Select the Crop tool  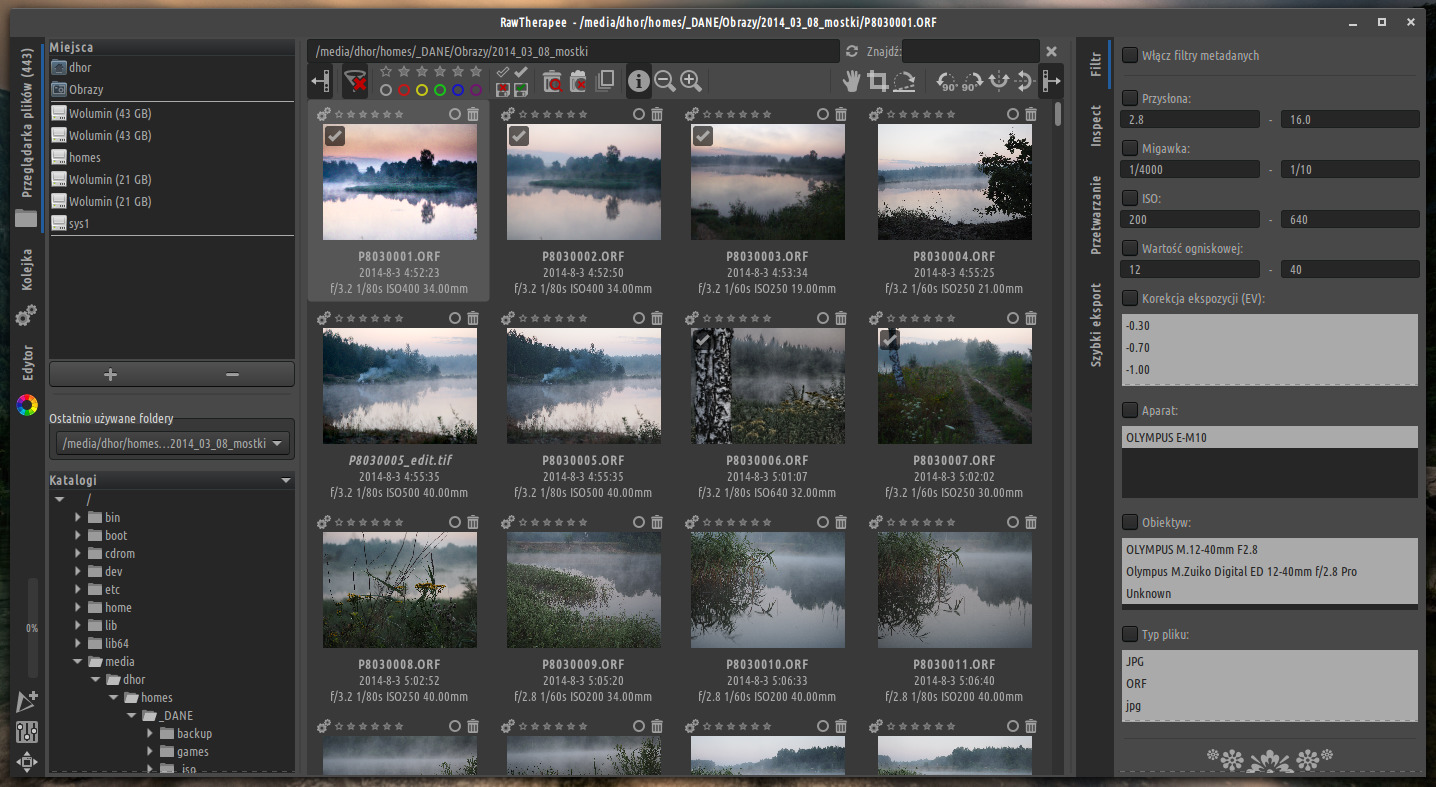(x=878, y=81)
